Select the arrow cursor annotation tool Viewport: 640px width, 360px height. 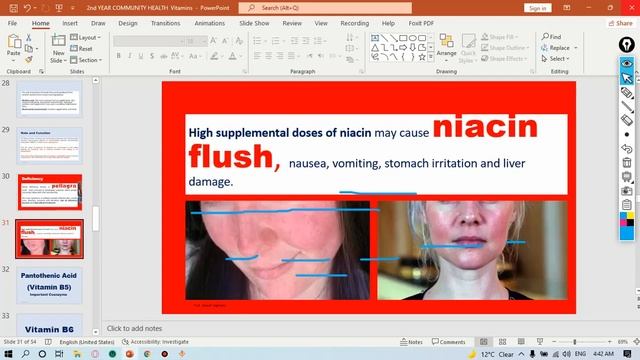[627, 78]
